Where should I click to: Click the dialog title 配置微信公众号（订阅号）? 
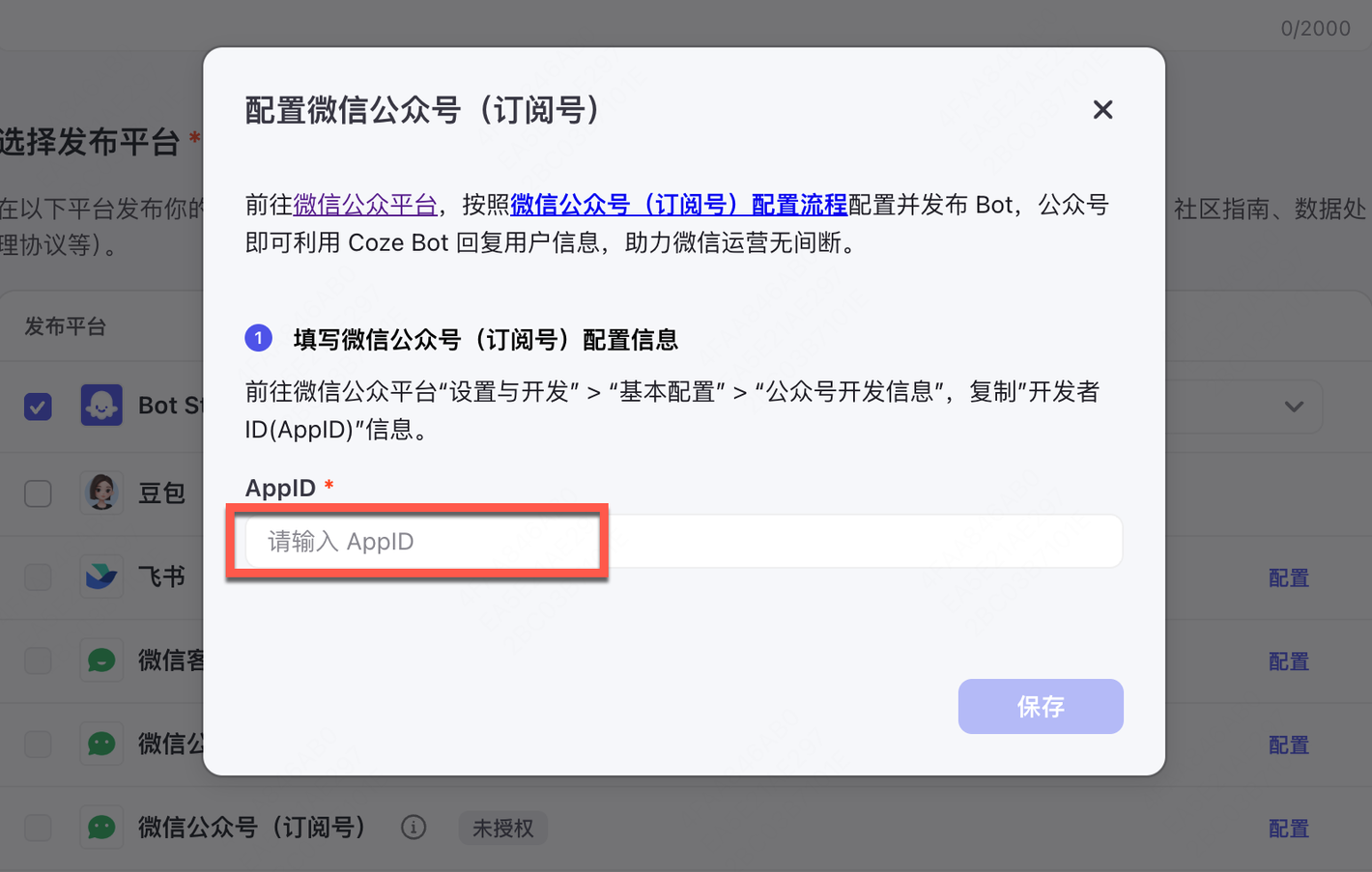[424, 110]
